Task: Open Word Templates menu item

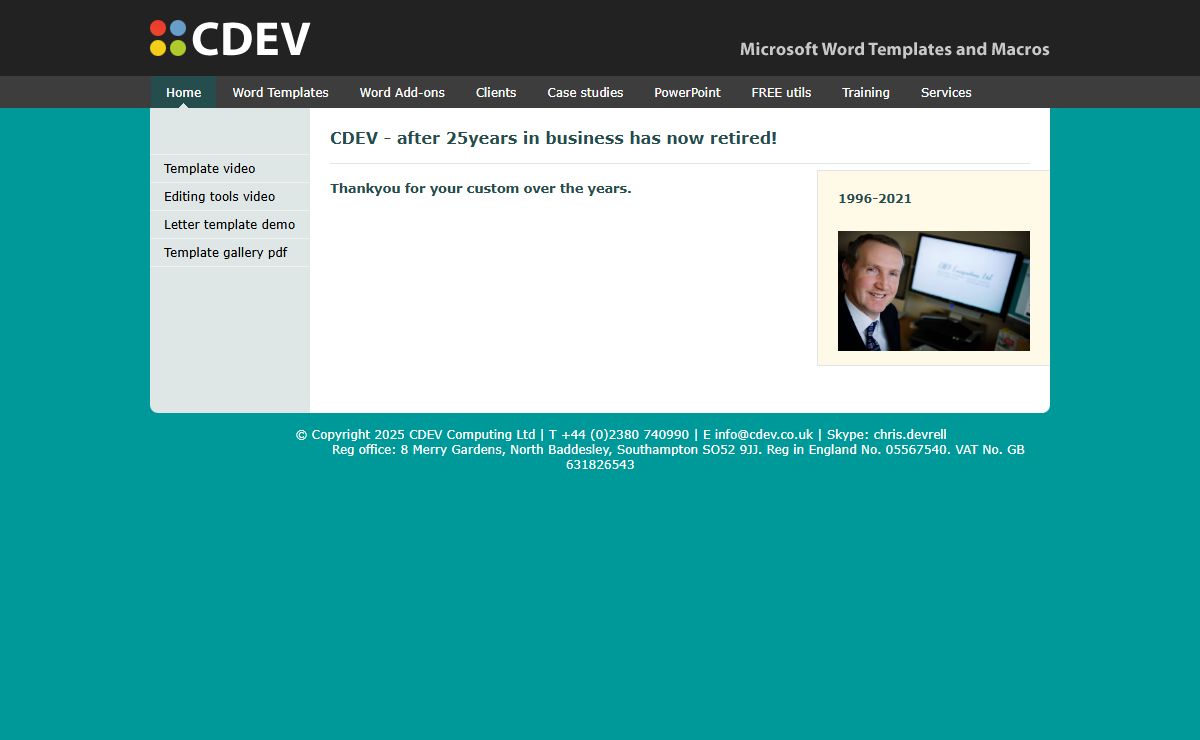Action: click(x=281, y=92)
